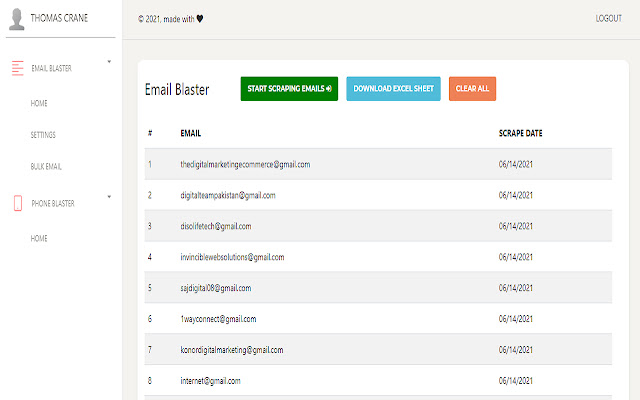
Task: Open Home under Email Blaster
Action: click(x=39, y=103)
